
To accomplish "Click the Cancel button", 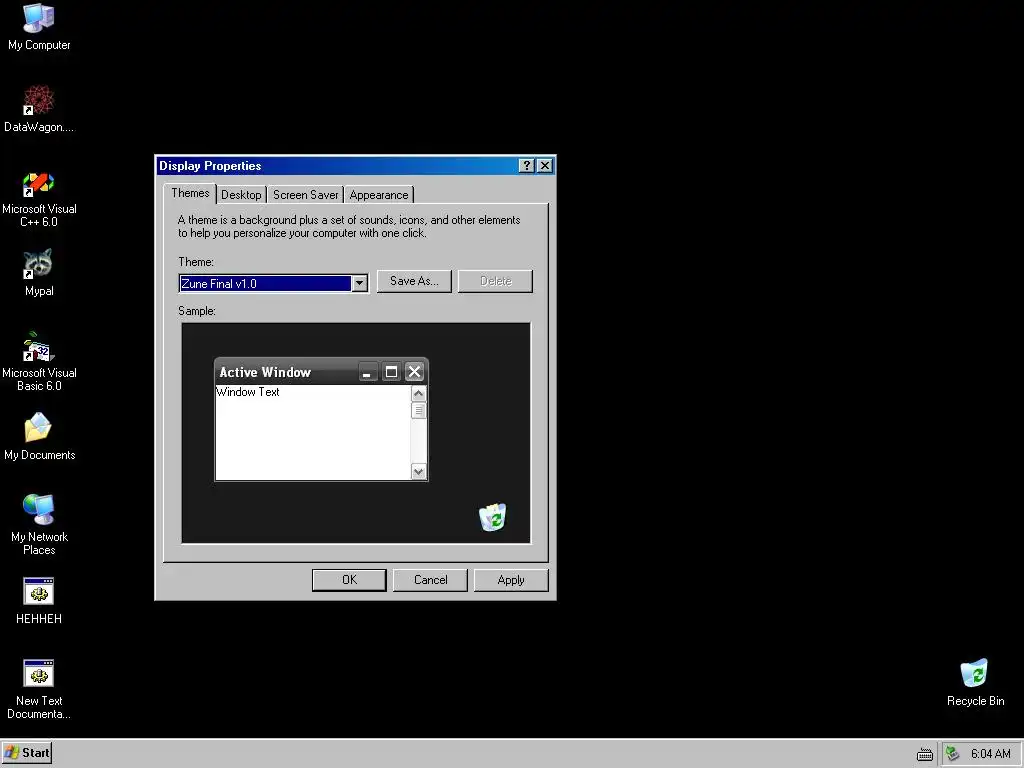I will [430, 580].
